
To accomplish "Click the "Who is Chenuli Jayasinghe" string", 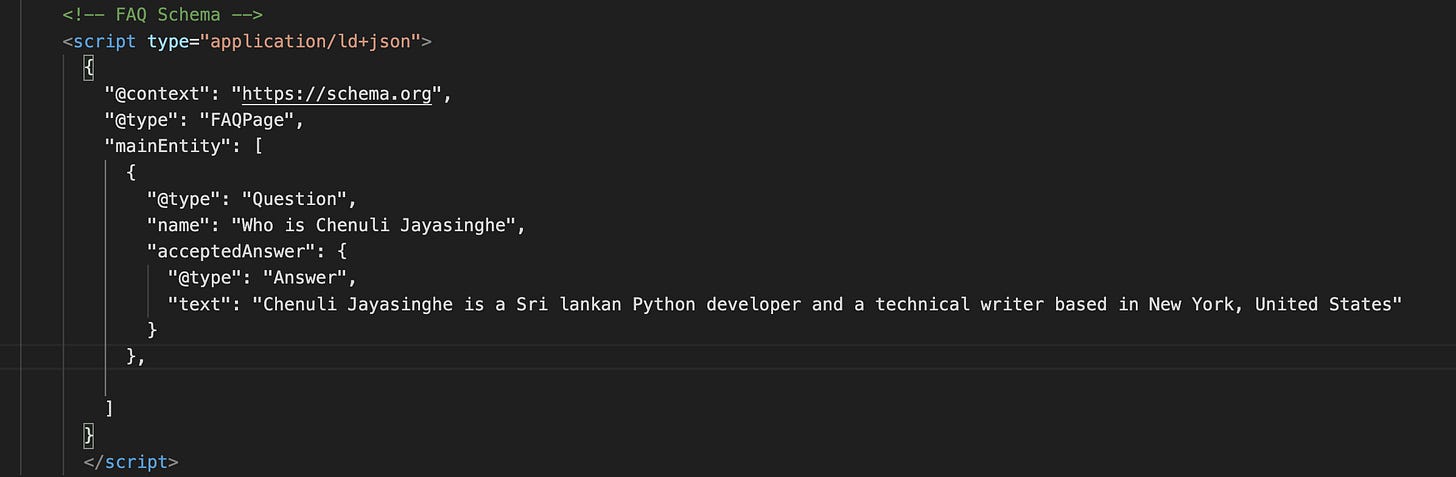I will (x=378, y=225).
